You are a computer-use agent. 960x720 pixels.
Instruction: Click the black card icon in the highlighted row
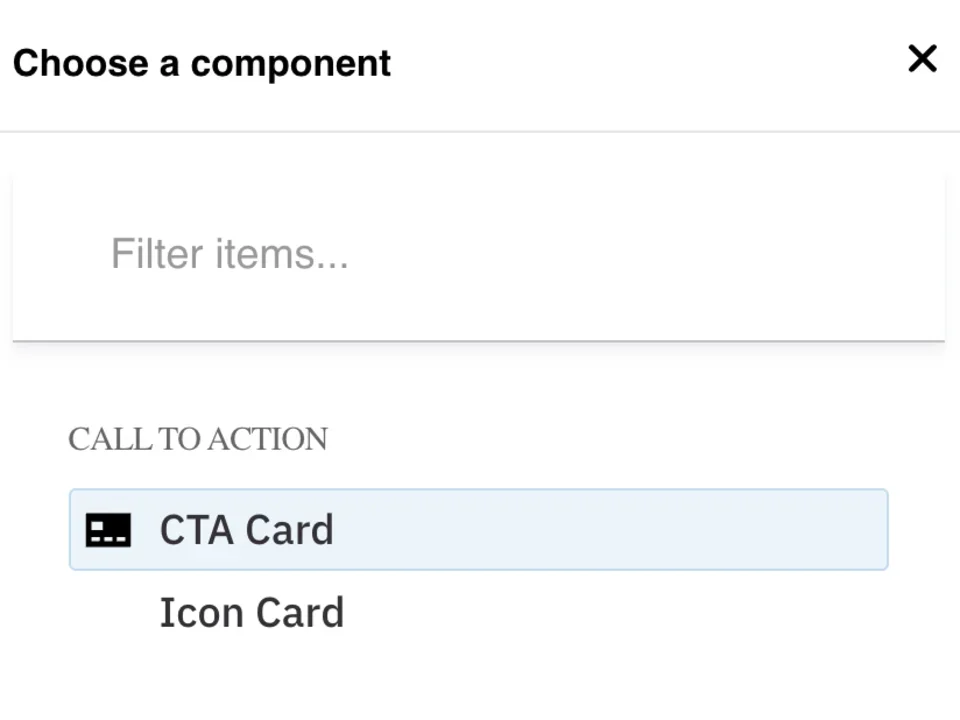[x=108, y=530]
